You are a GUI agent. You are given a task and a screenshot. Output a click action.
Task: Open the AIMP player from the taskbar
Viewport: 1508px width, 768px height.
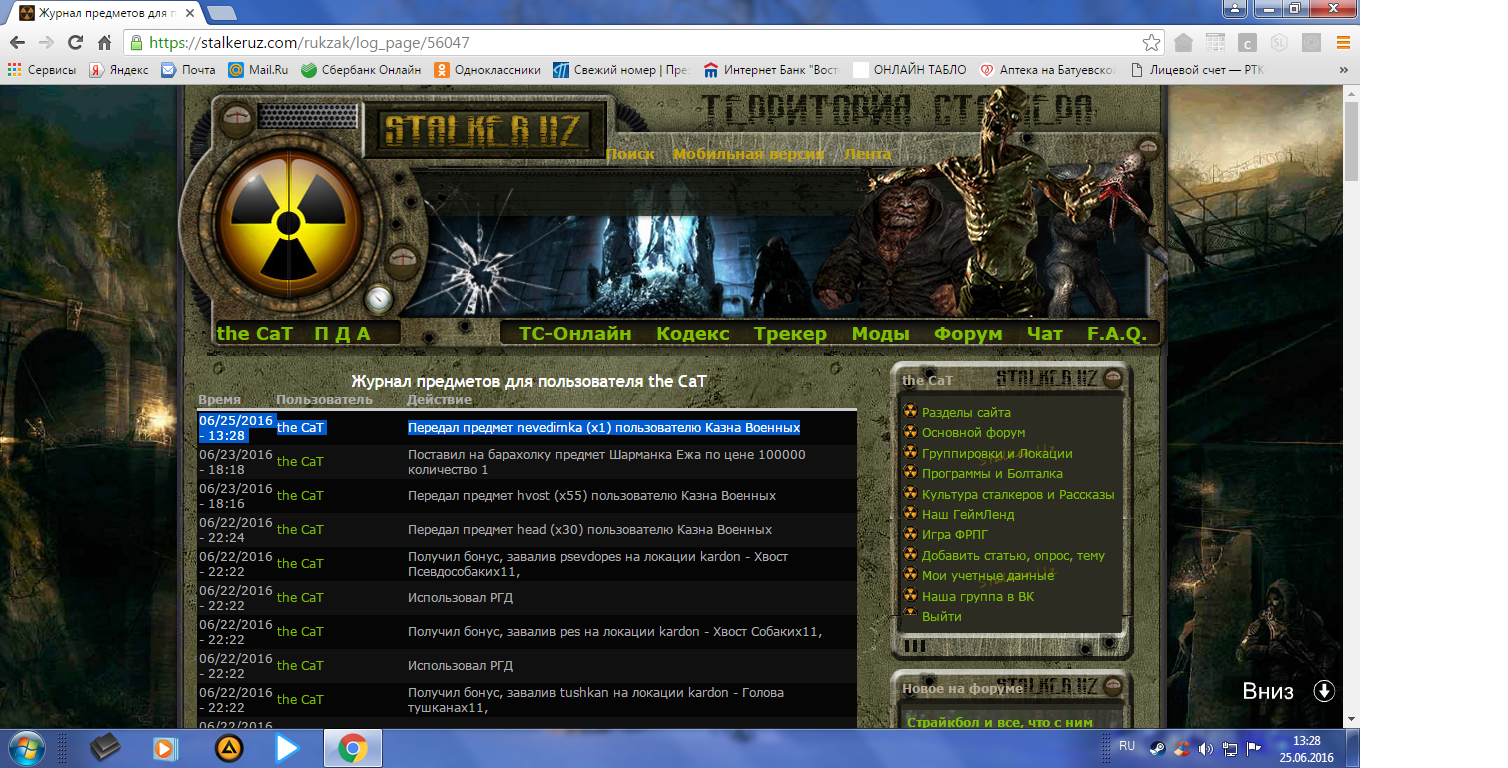pyautogui.click(x=229, y=748)
